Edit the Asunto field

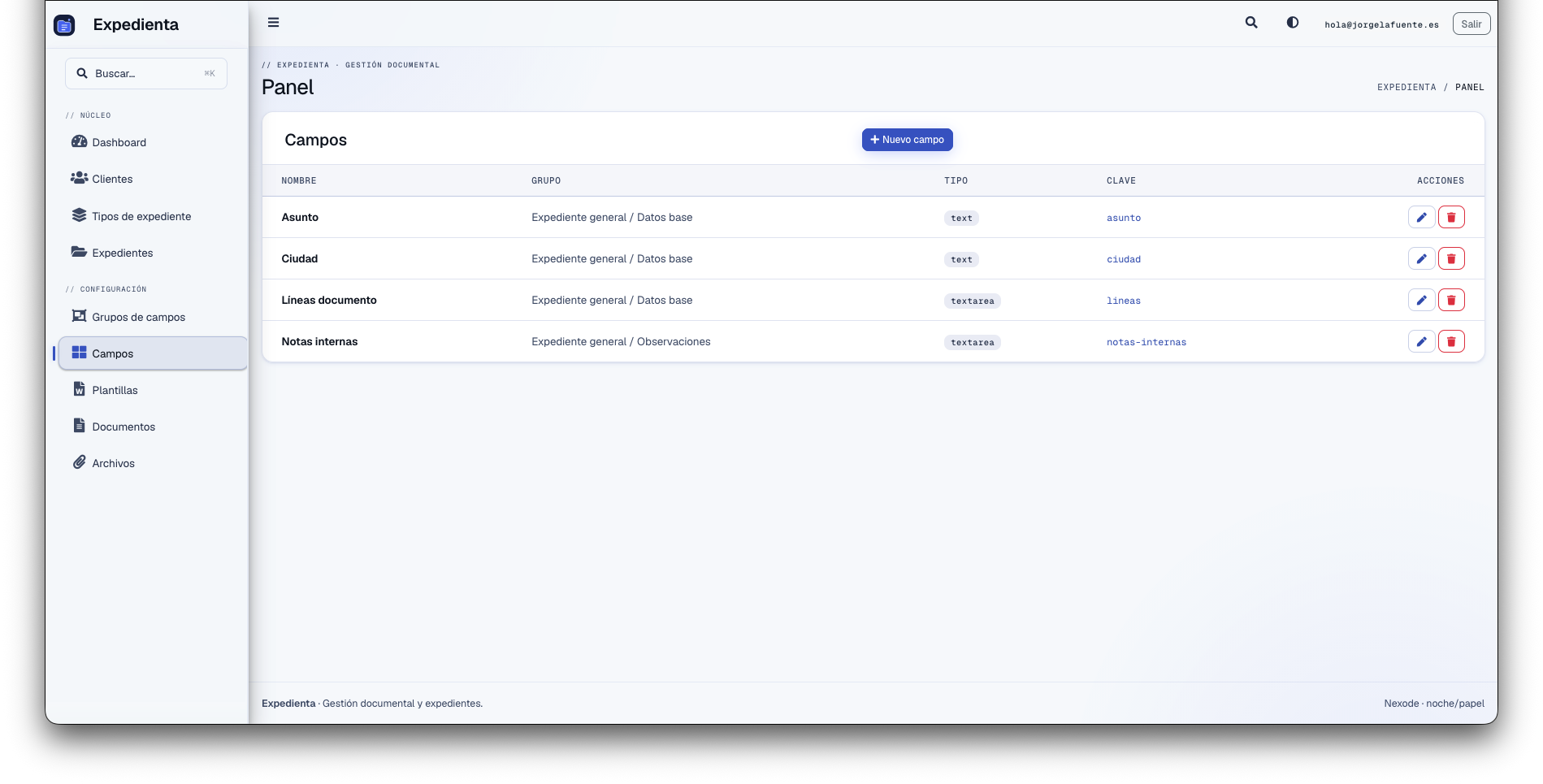pyautogui.click(x=1421, y=217)
